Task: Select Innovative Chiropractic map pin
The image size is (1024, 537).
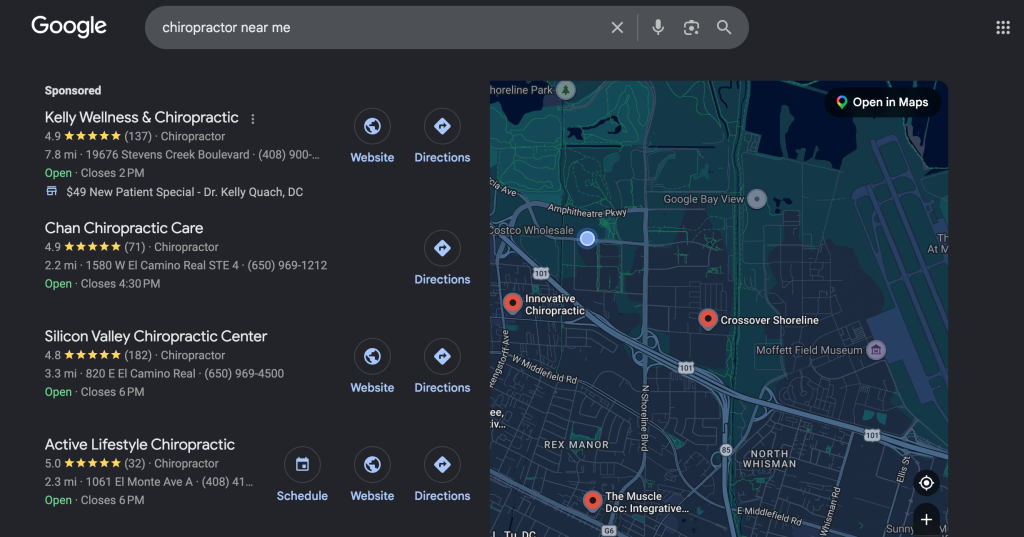Action: click(x=513, y=302)
